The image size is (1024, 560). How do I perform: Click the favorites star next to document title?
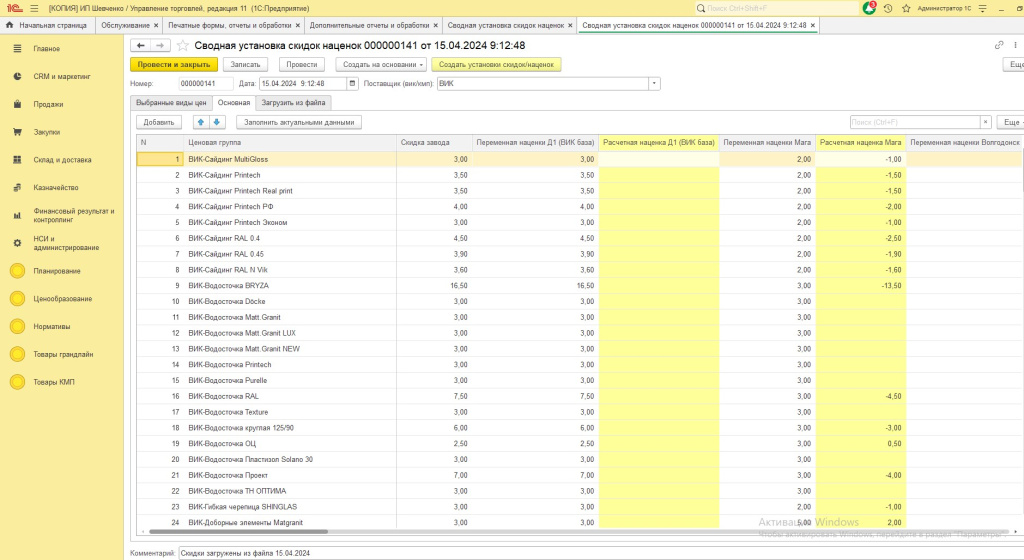click(x=182, y=45)
